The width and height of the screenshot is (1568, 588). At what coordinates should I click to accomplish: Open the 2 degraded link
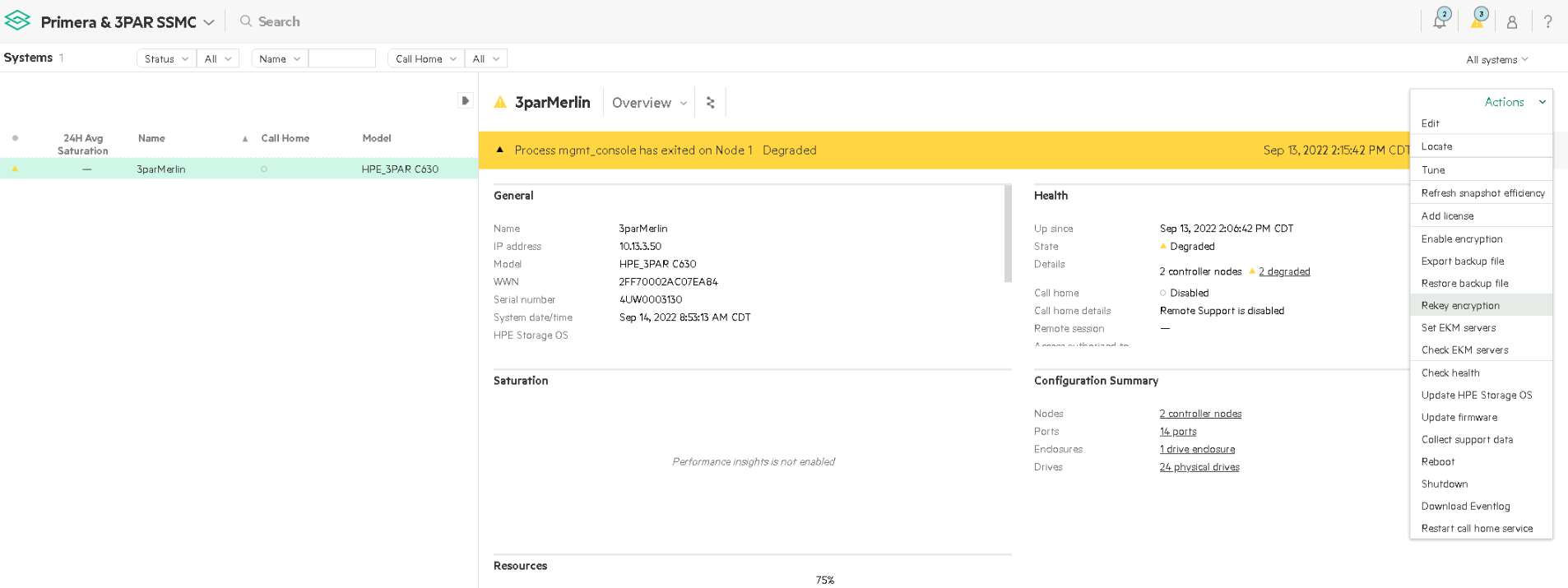[x=1284, y=271]
